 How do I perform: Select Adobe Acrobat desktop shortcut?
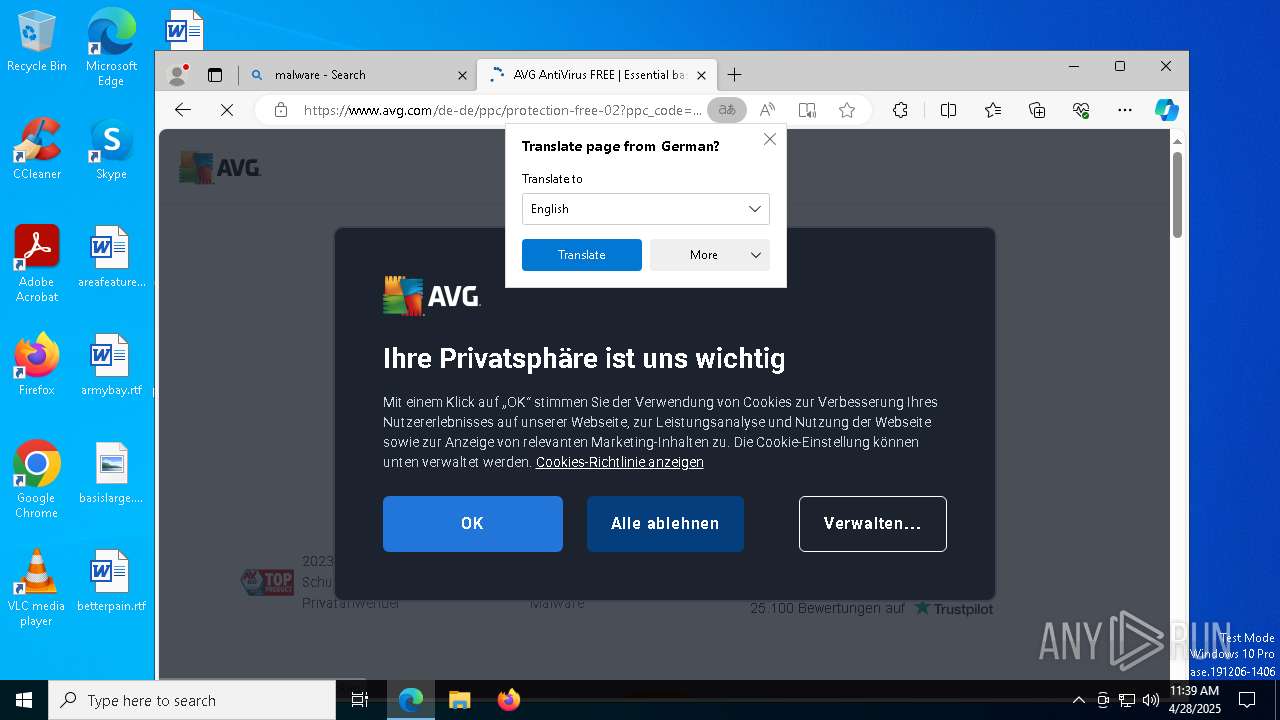click(37, 263)
